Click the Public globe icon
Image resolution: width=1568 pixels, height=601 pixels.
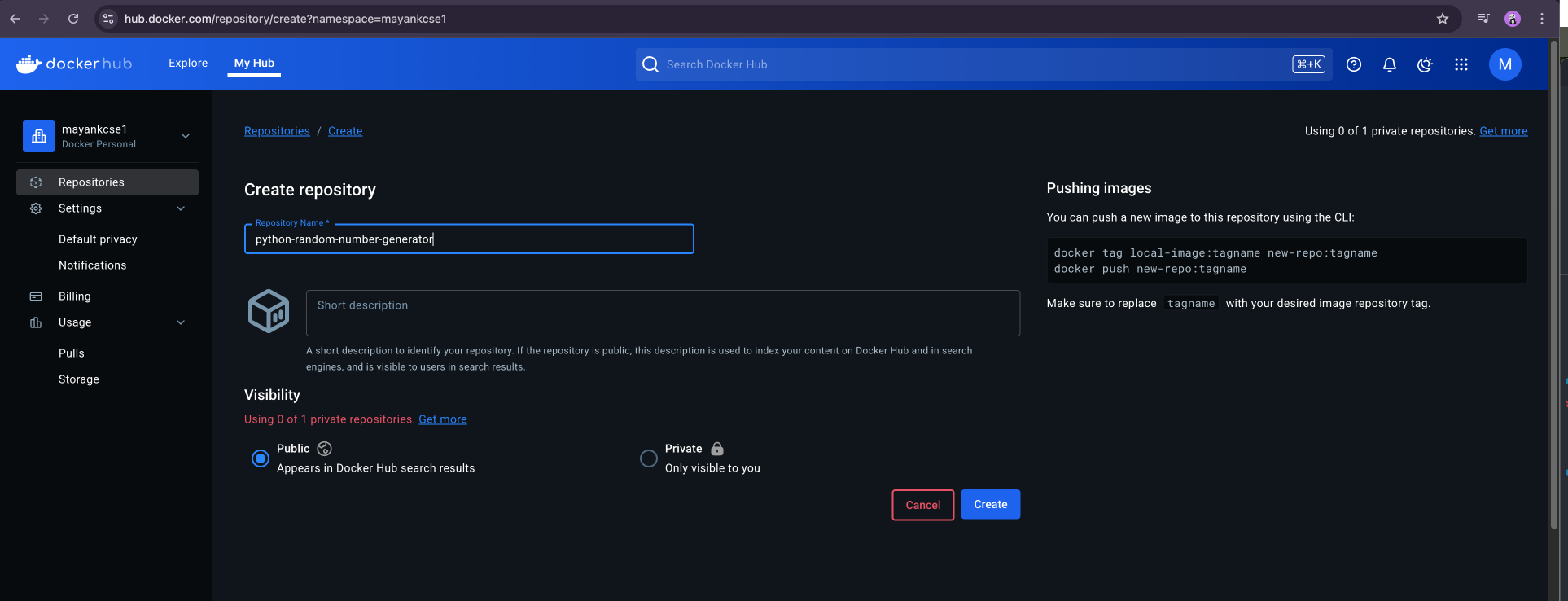(x=324, y=449)
